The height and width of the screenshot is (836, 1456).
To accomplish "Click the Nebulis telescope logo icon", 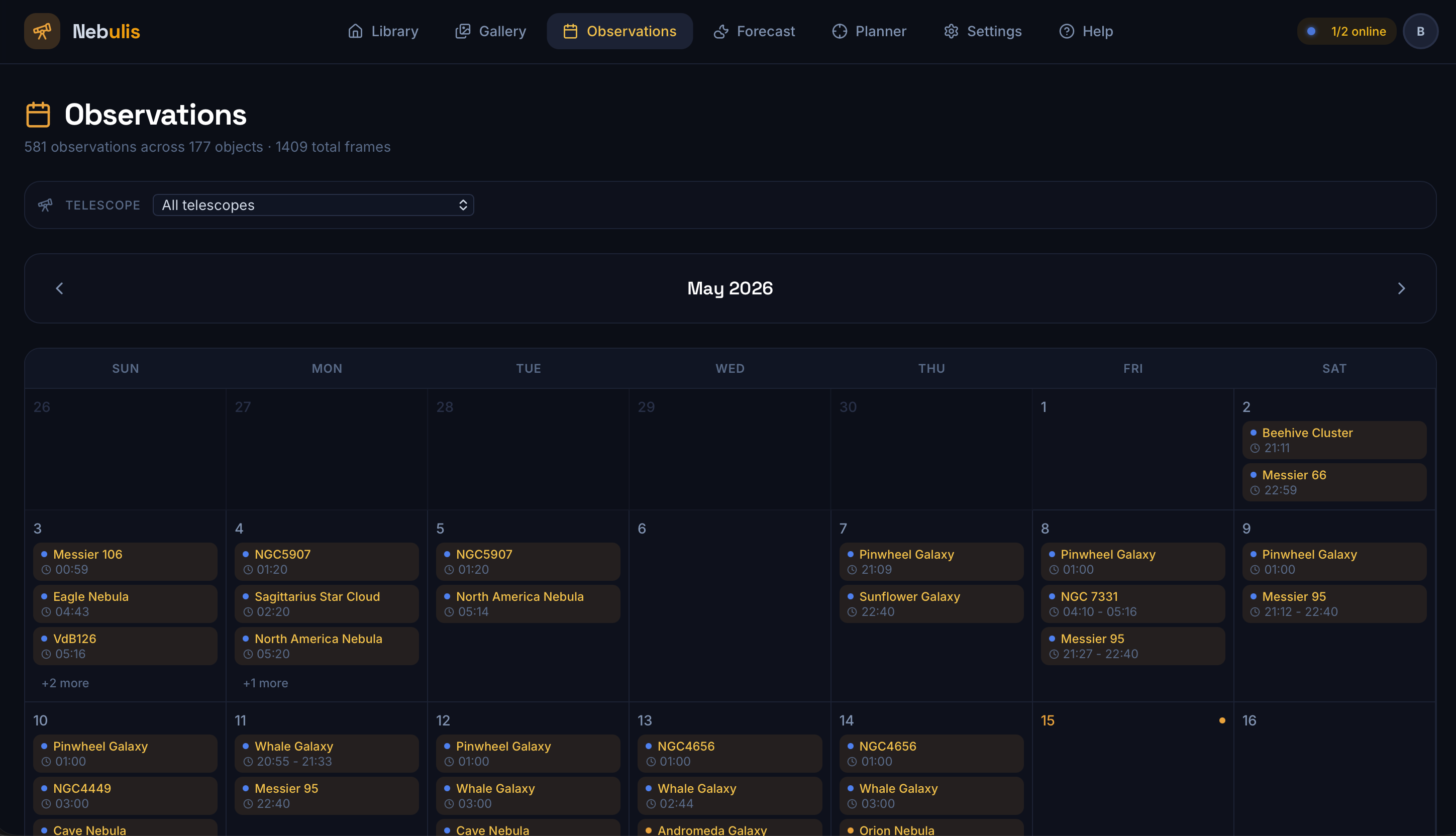I will click(x=42, y=31).
